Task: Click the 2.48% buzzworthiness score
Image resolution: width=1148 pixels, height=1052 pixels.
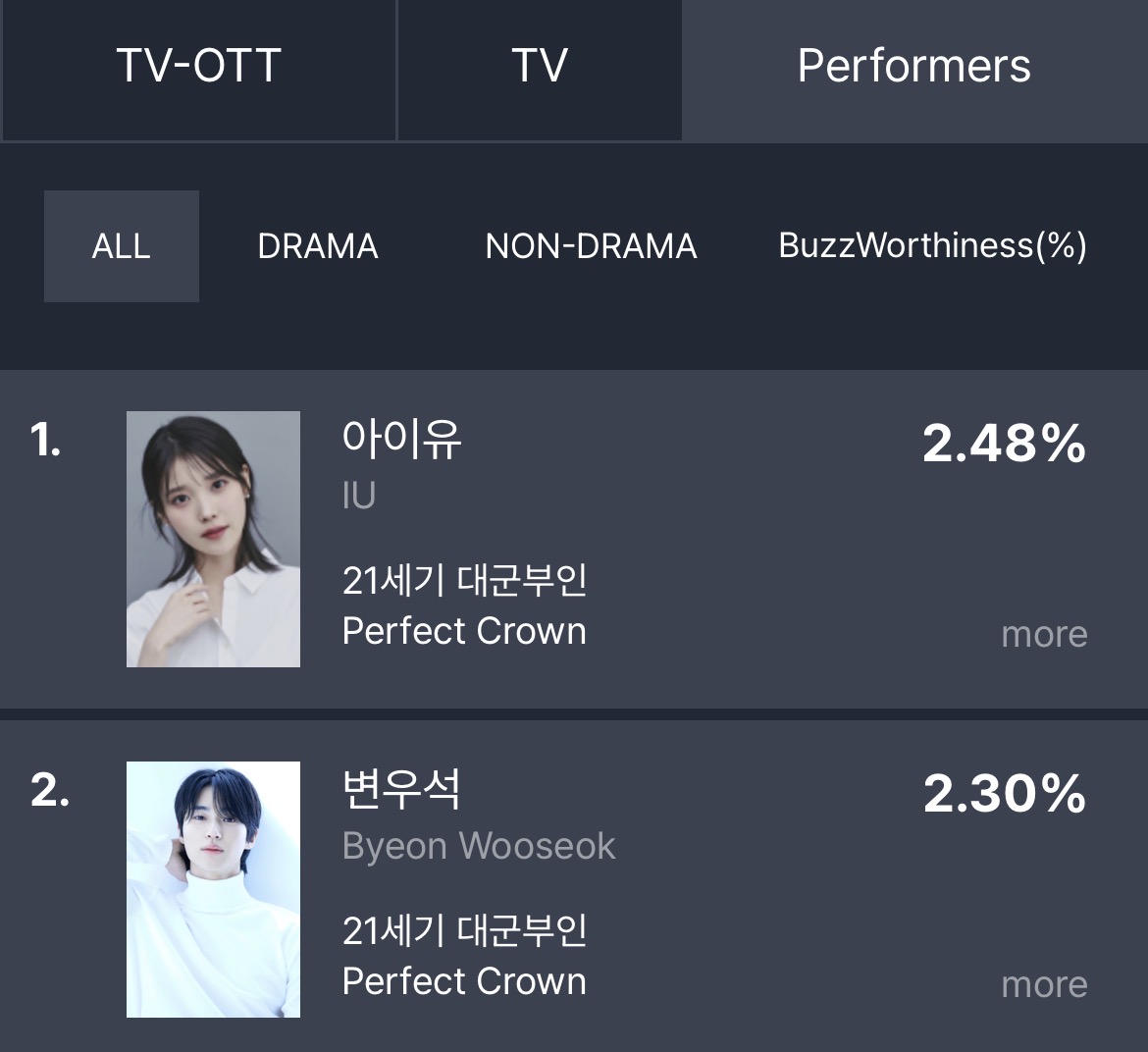Action: tap(1005, 444)
